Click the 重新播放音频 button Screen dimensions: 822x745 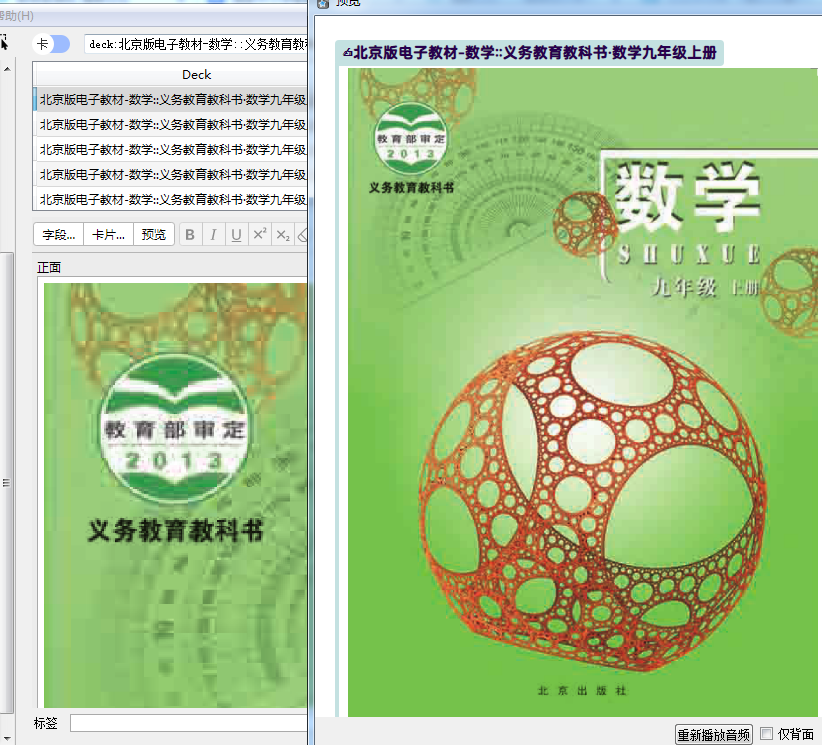713,735
